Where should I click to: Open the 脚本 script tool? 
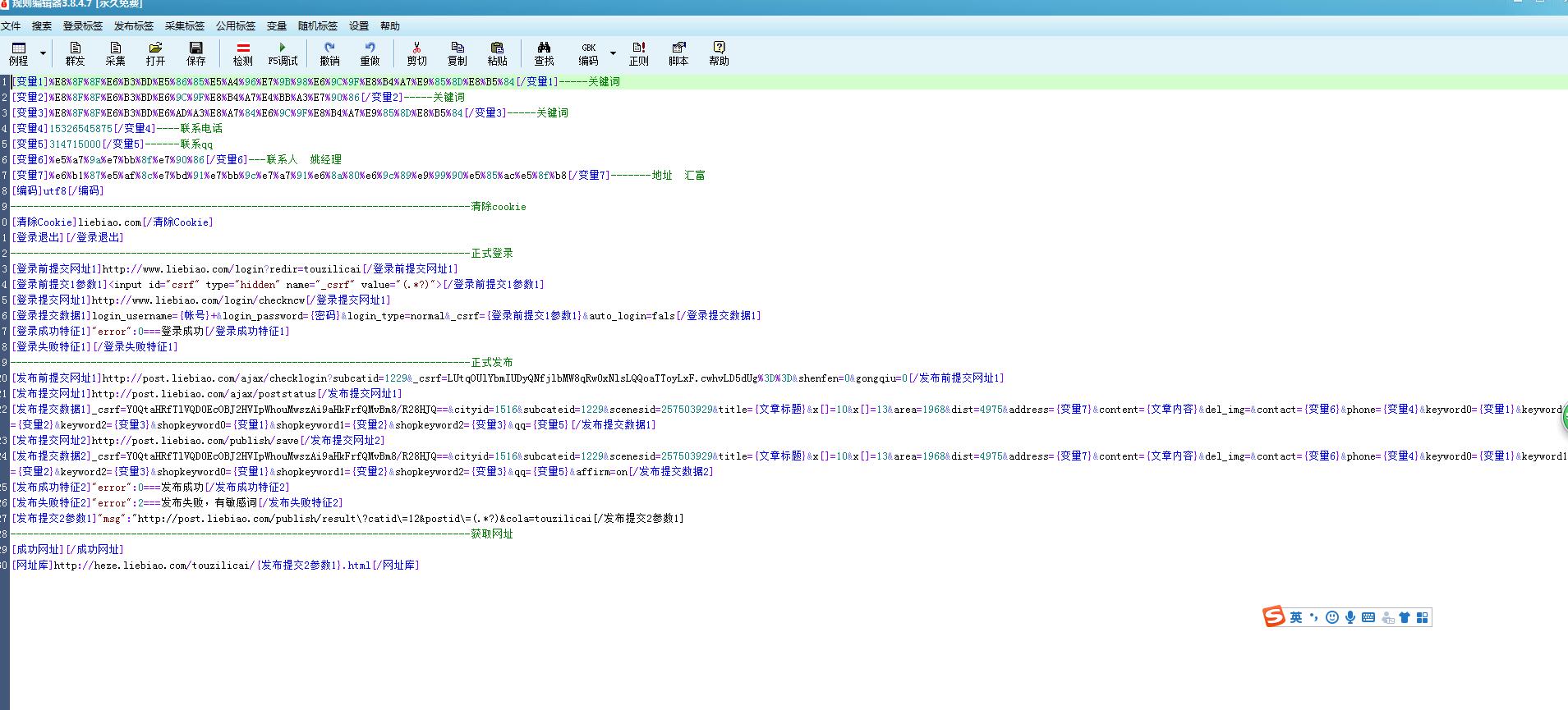pyautogui.click(x=678, y=53)
